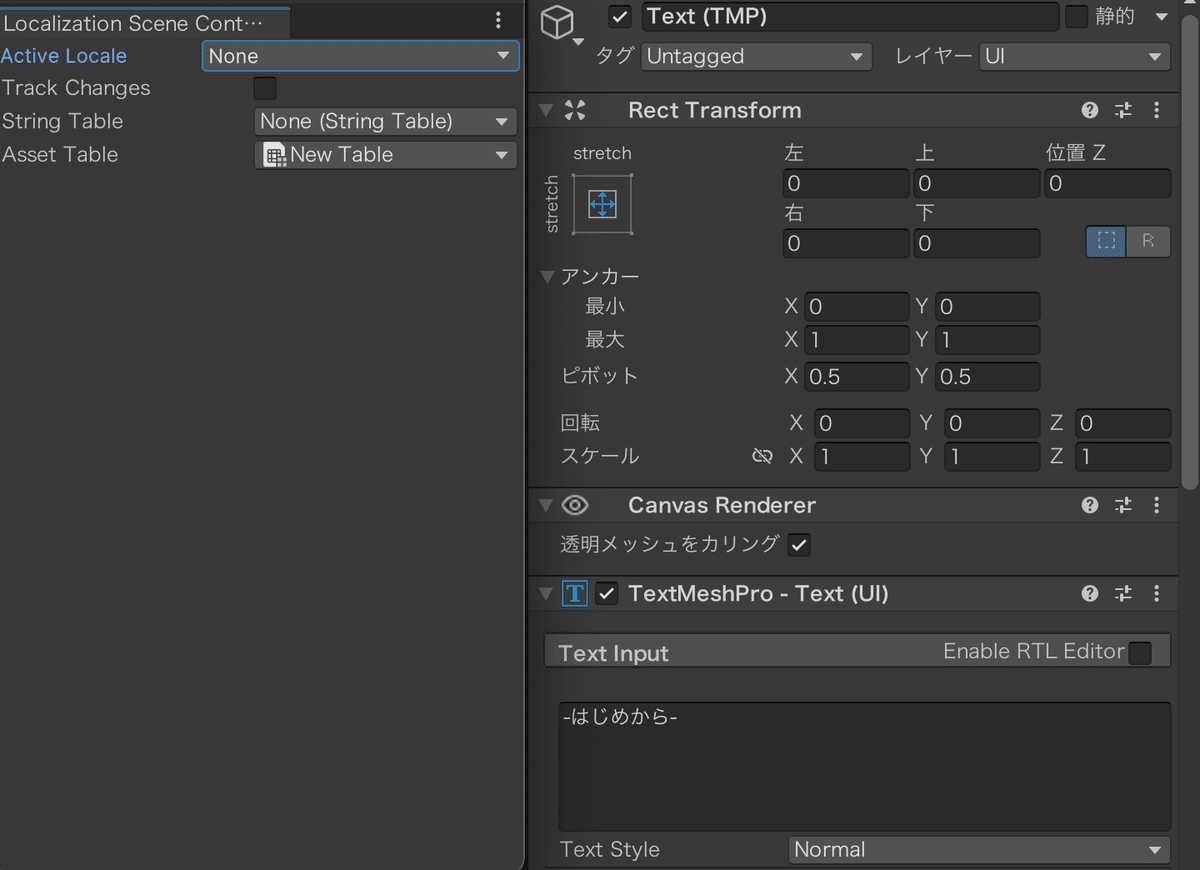Open the Asset Table New Table dropdown

click(x=385, y=155)
